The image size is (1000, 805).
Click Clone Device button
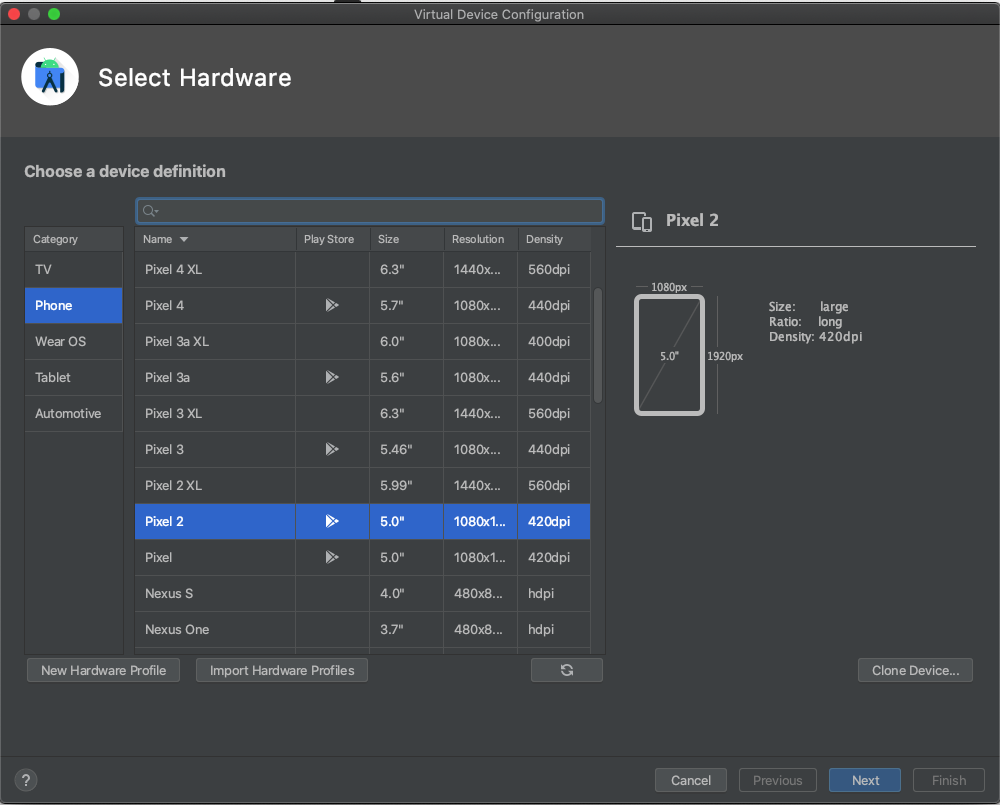pyautogui.click(x=915, y=670)
